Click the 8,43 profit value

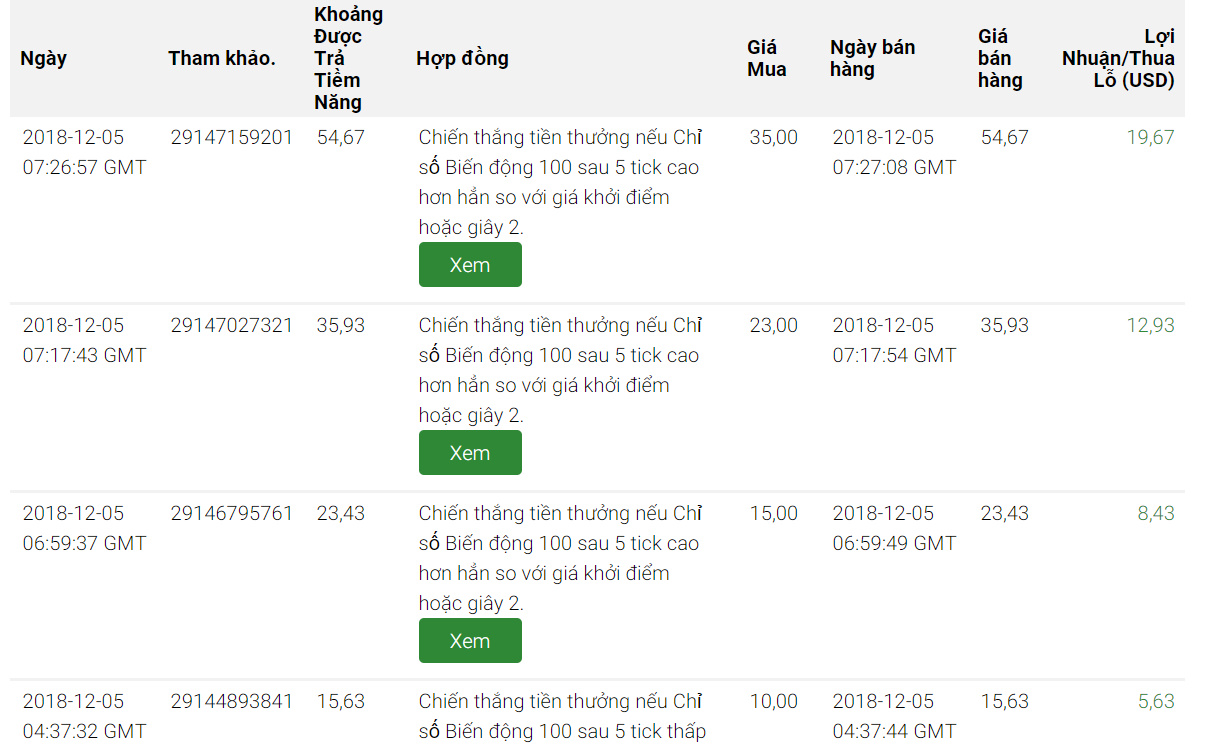[1156, 513]
